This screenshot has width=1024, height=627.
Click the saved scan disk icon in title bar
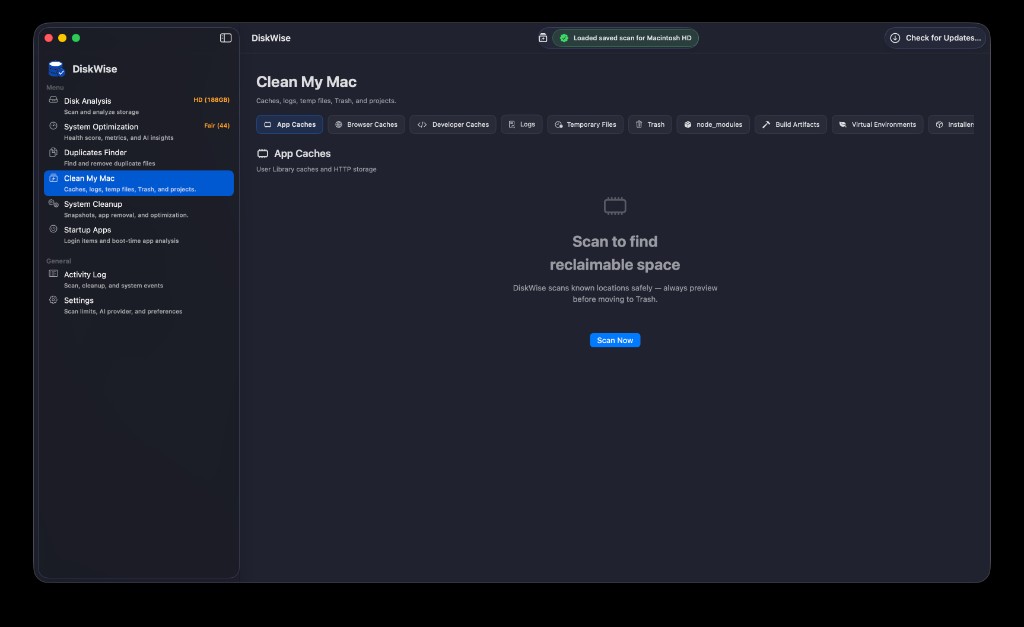pyautogui.click(x=543, y=38)
